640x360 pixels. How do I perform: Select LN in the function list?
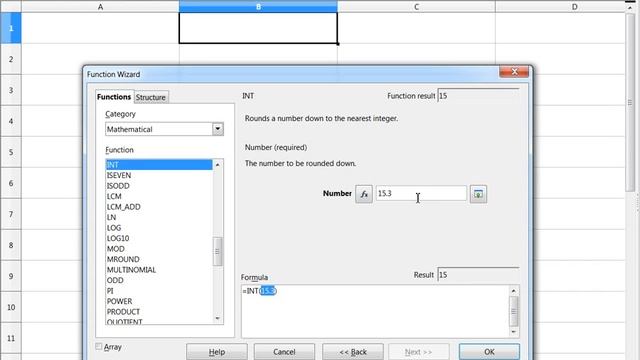click(x=159, y=217)
